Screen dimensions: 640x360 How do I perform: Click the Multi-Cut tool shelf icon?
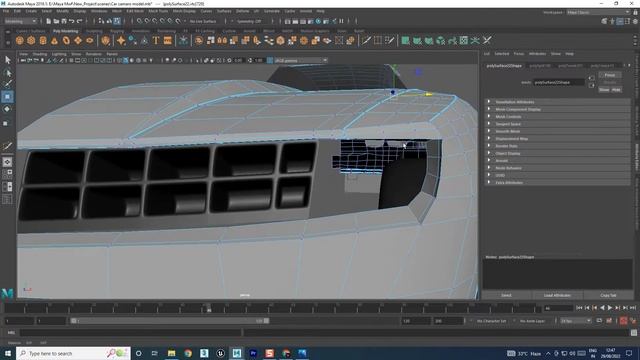366,40
